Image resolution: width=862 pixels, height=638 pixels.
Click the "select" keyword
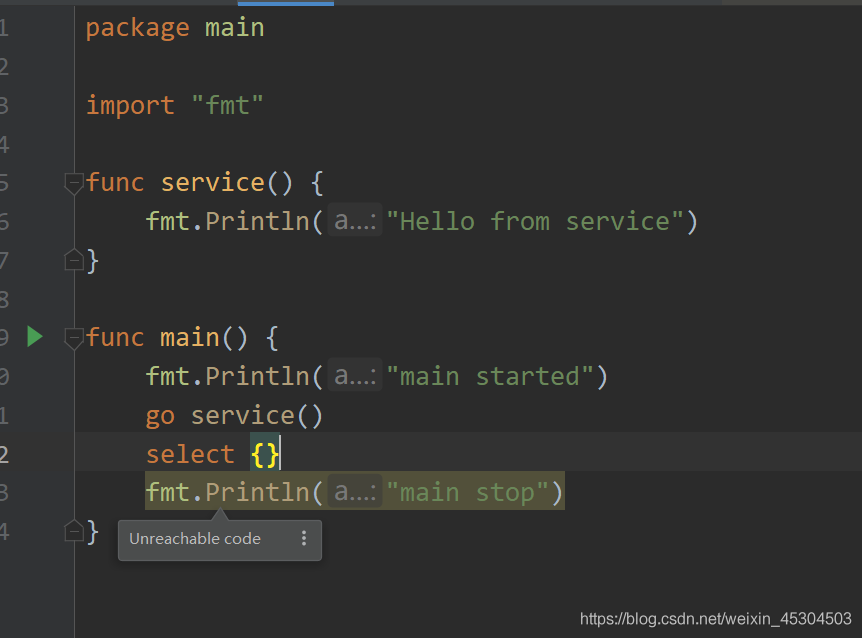tap(190, 454)
